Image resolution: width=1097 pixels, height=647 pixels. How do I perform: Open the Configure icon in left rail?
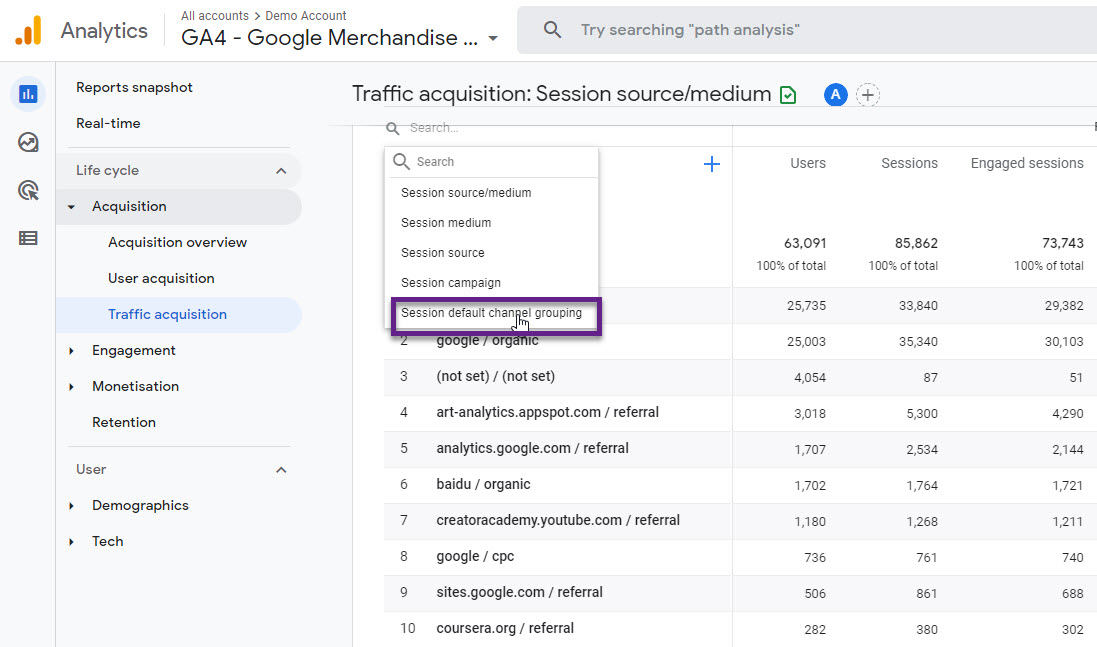point(28,238)
